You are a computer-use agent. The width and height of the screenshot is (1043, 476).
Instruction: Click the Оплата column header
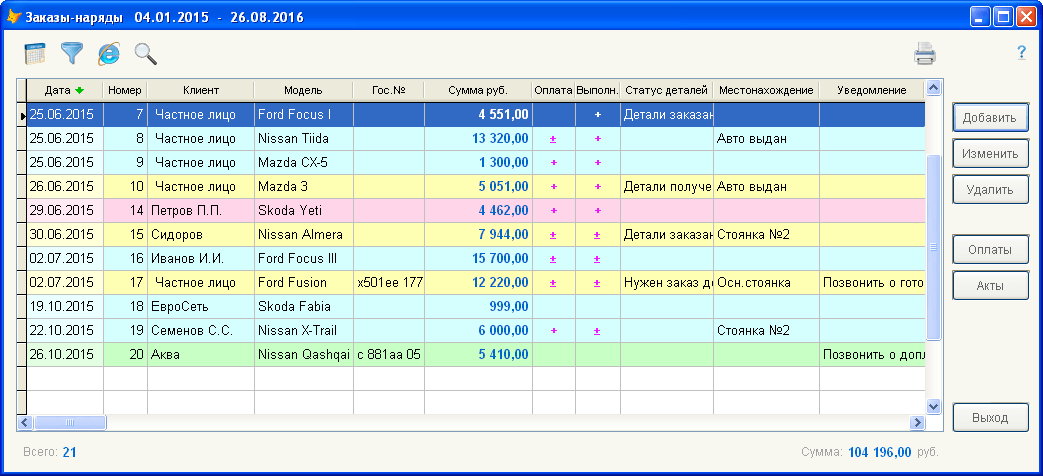pos(553,90)
